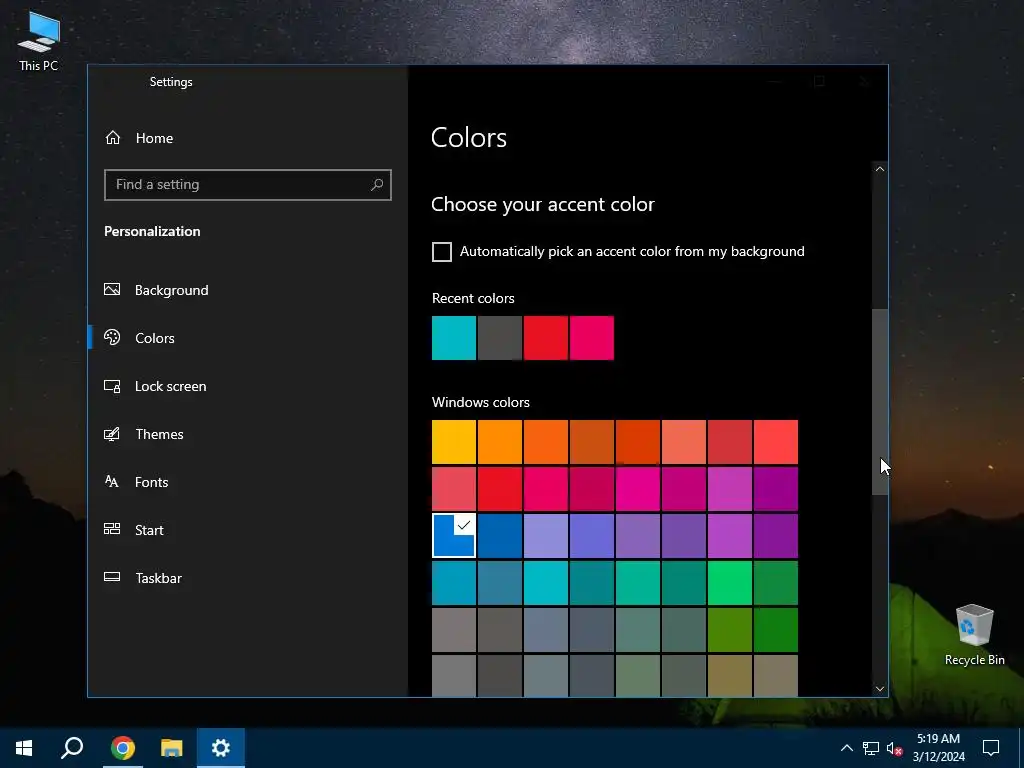Open the Windows Start menu button
The height and width of the screenshot is (768, 1024).
[x=24, y=748]
